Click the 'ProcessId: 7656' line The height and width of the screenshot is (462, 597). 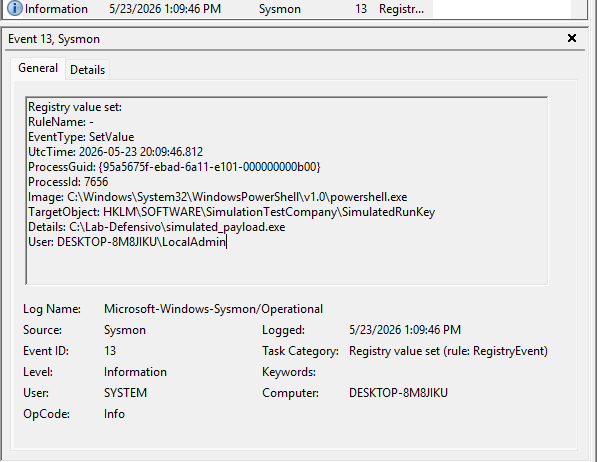click(68, 182)
